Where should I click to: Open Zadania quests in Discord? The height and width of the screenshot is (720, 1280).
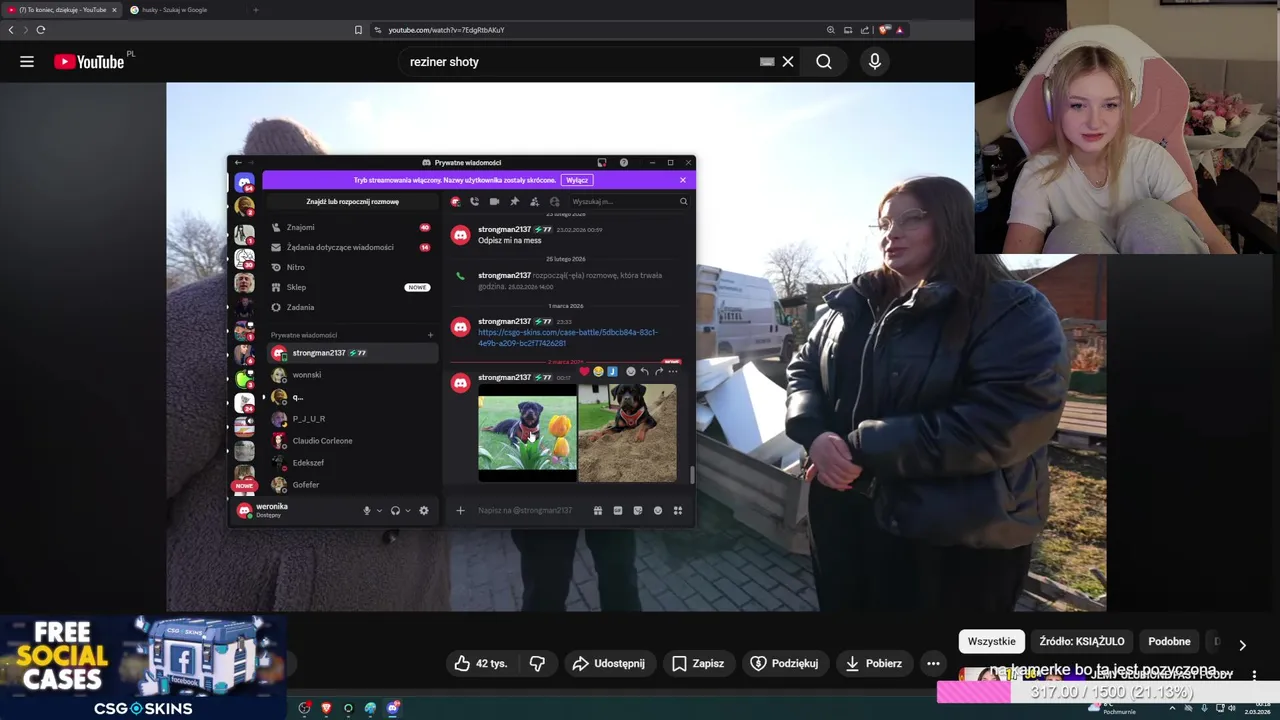pos(350,307)
